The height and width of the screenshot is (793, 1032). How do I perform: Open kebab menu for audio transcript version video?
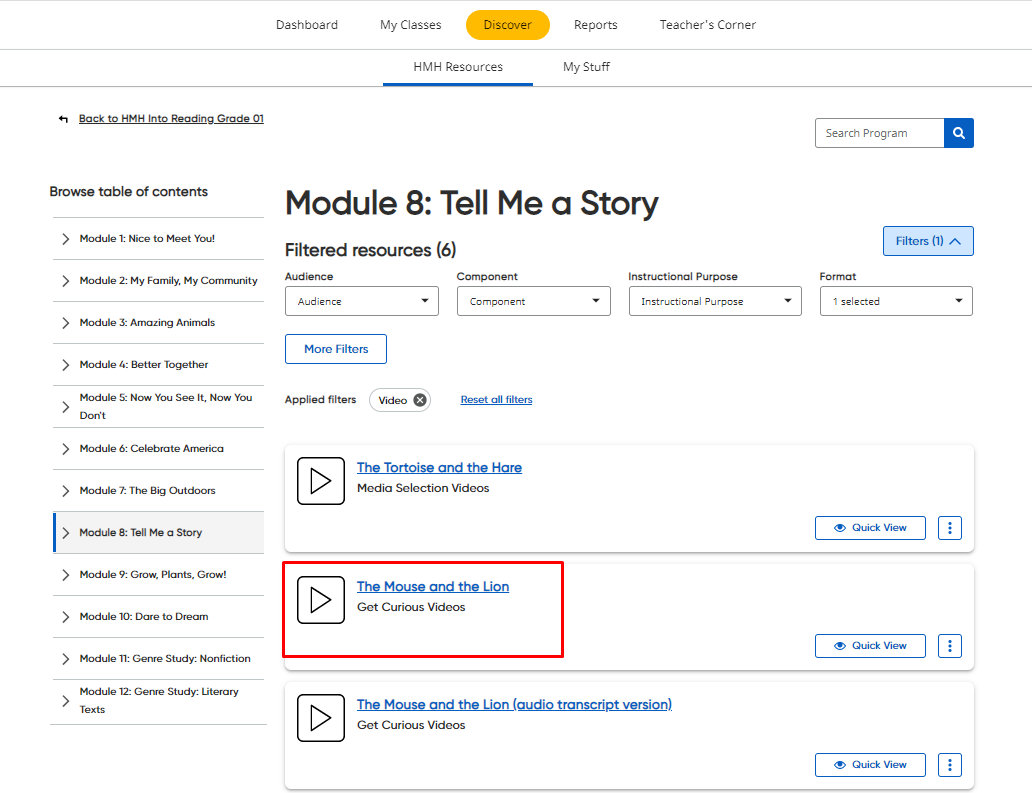[949, 765]
